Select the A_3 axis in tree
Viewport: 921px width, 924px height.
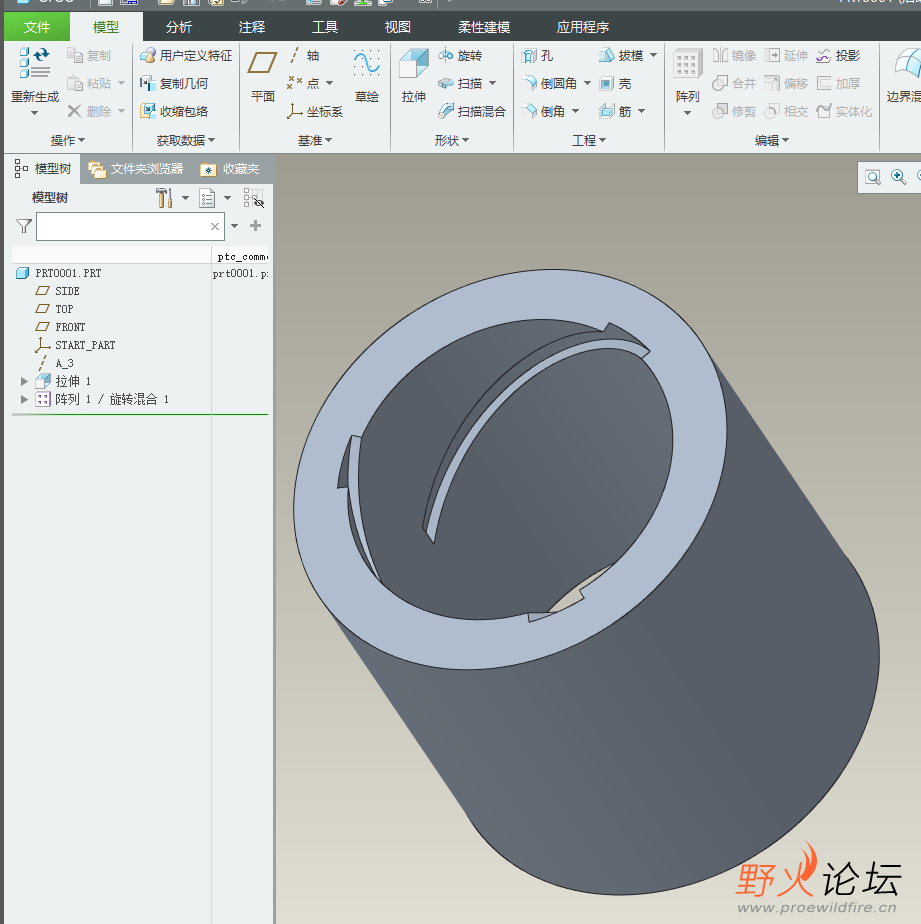(x=55, y=363)
